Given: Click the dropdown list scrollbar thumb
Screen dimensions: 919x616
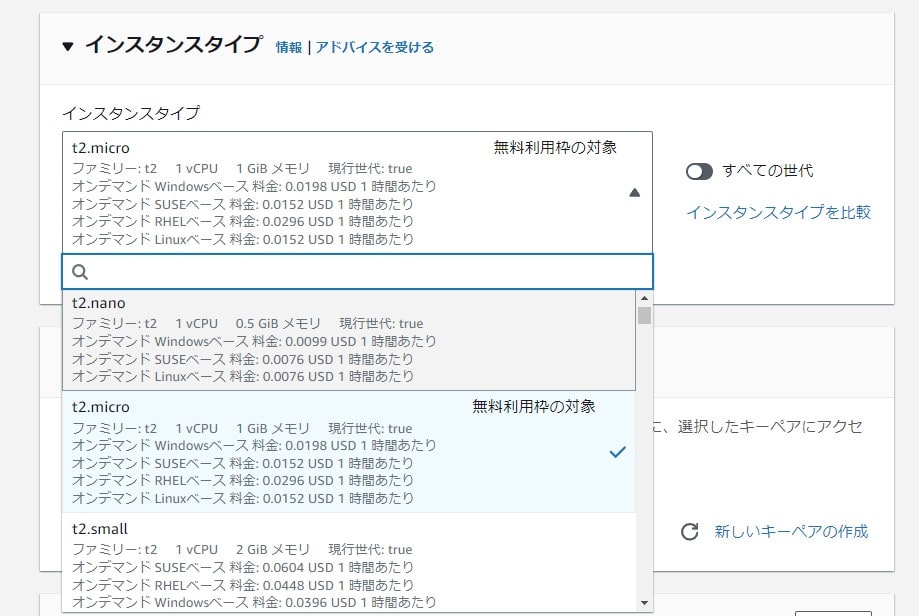Looking at the screenshot, I should [x=645, y=315].
